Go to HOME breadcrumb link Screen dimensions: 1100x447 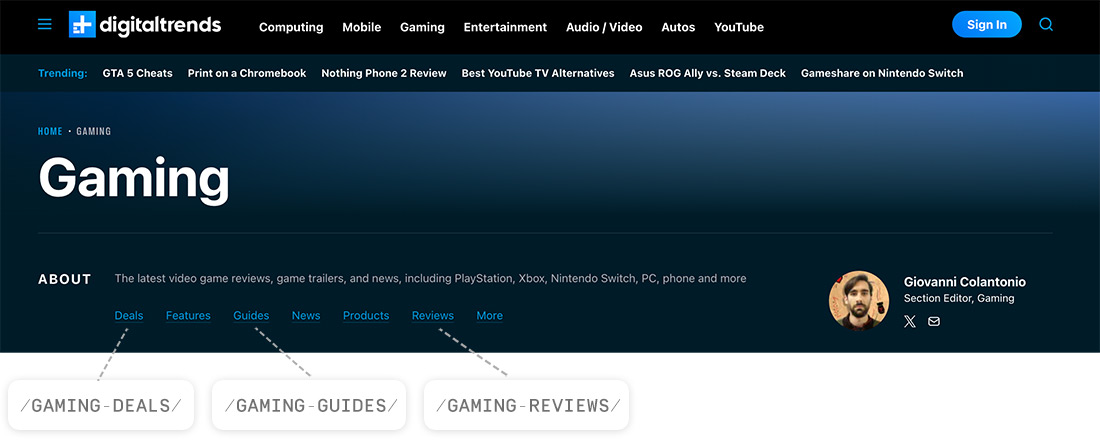point(50,131)
